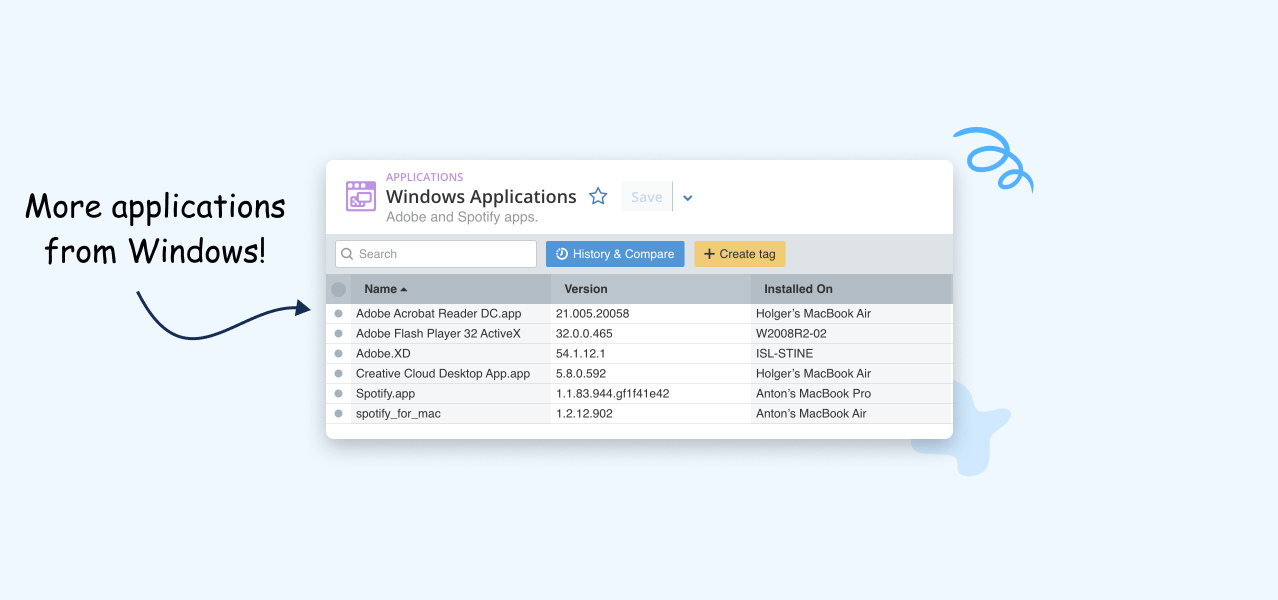Viewport: 1278px width, 600px height.
Task: Click version 21.005.20058
Action: (593, 313)
